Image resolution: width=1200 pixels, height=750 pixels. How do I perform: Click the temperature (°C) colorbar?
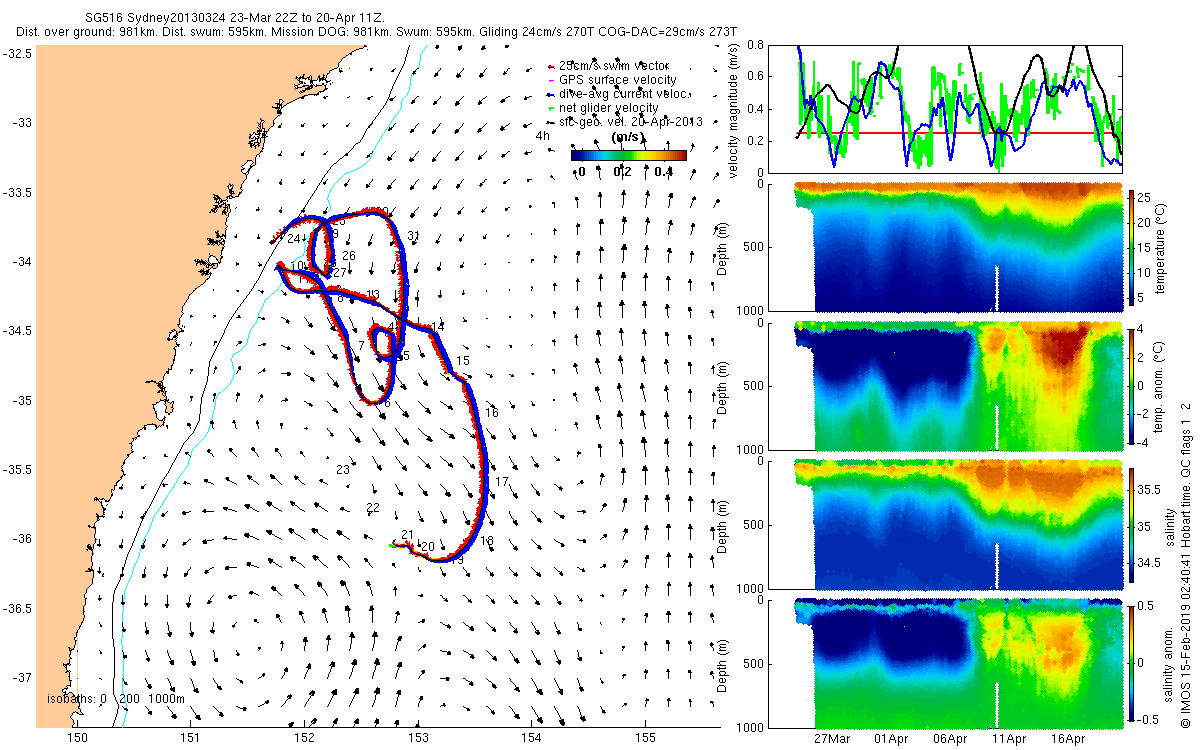(x=1132, y=246)
